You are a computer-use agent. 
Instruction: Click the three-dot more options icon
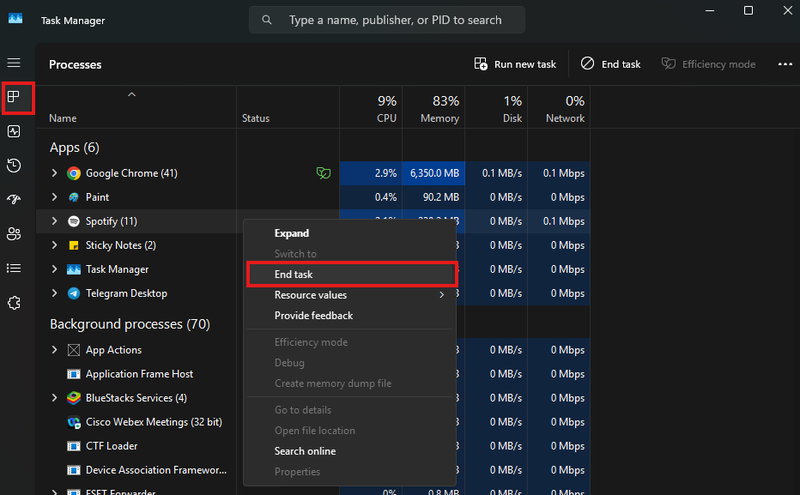tap(785, 64)
